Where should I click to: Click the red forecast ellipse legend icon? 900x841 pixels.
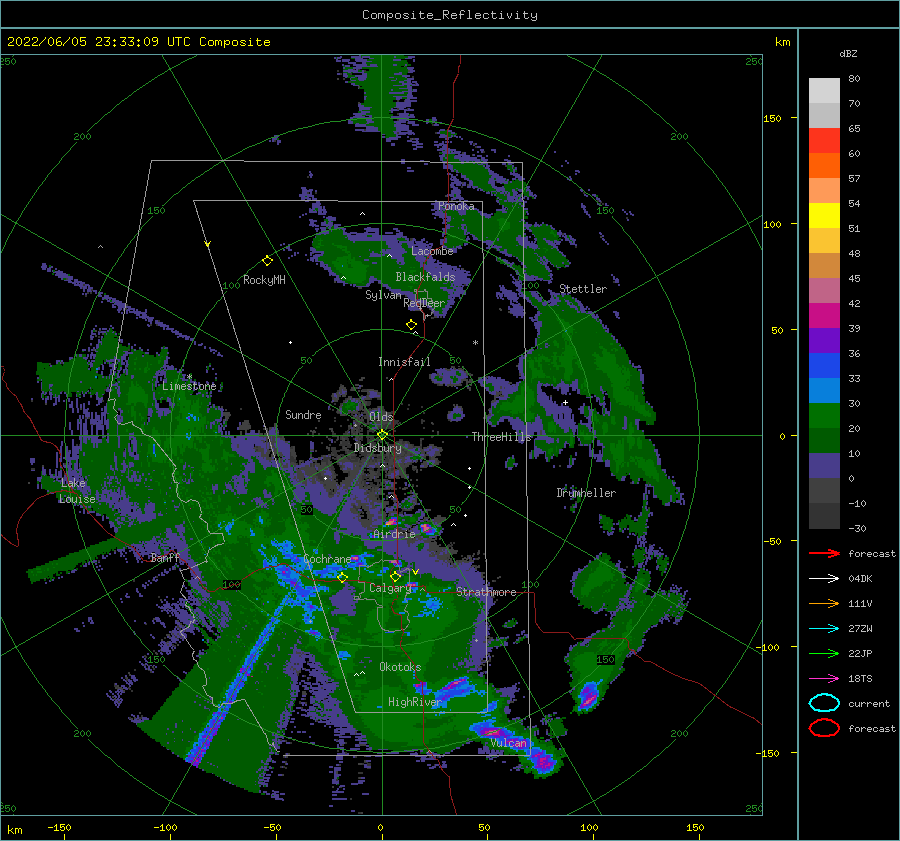(824, 728)
